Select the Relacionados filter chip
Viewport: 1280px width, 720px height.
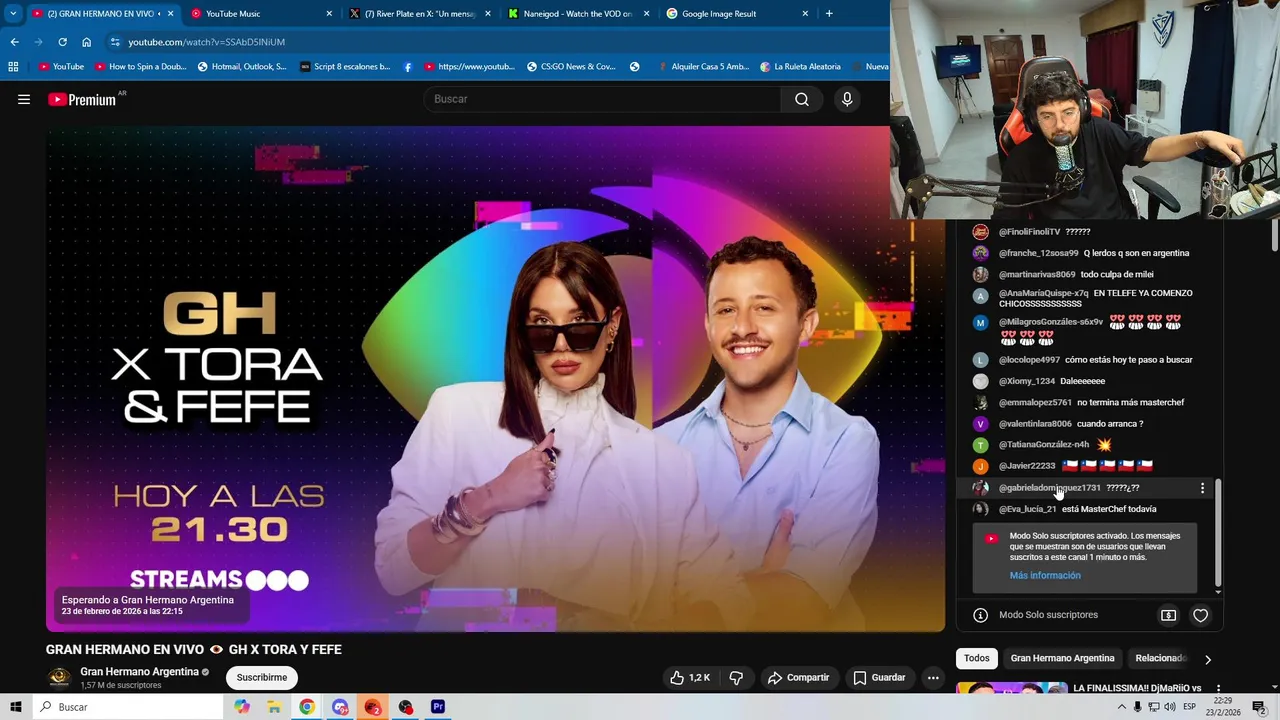[x=1160, y=658]
